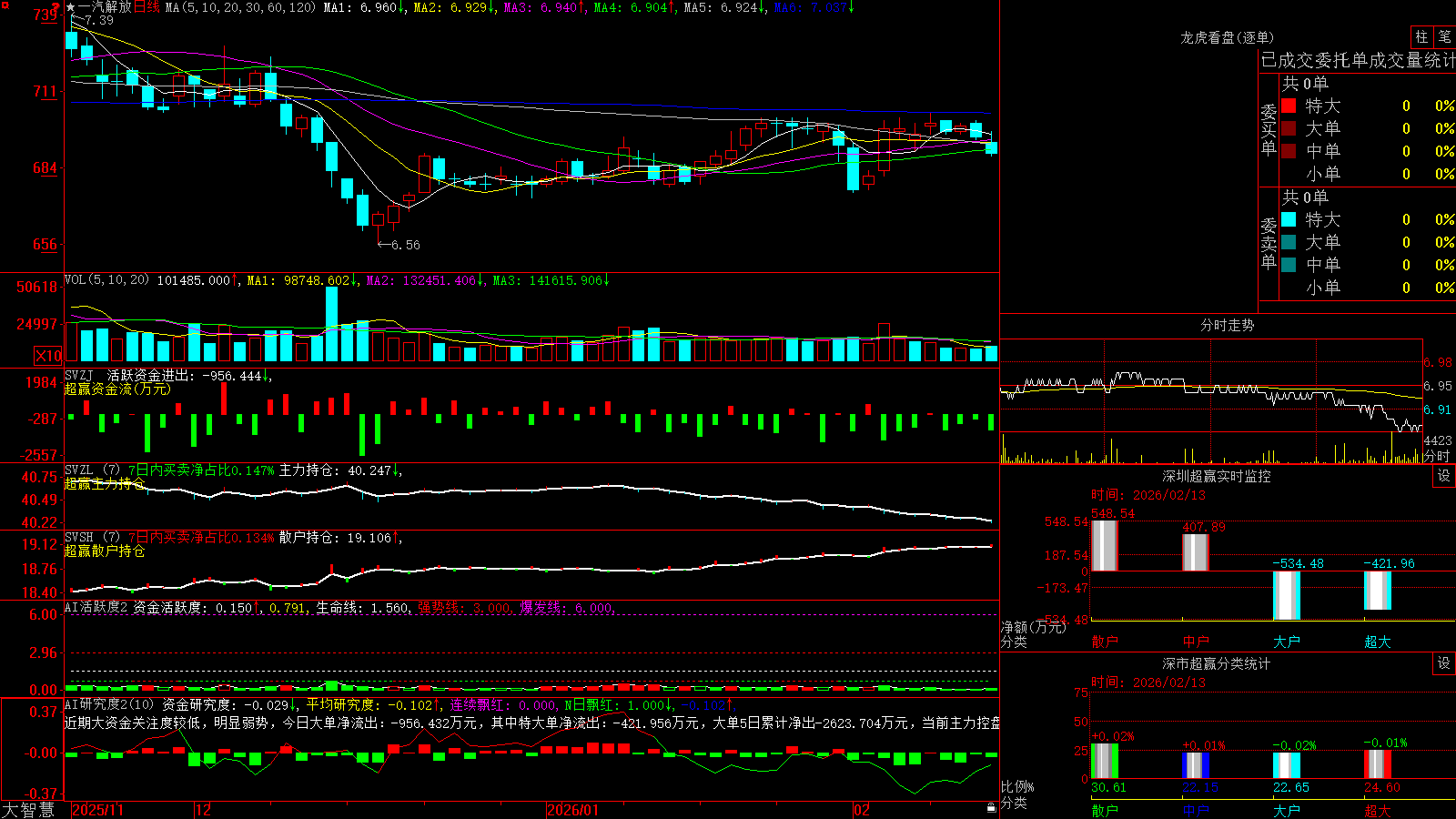This screenshot has height=819, width=1456.
Task: Click the red swatch for buy-side 特大
Action: [1289, 106]
